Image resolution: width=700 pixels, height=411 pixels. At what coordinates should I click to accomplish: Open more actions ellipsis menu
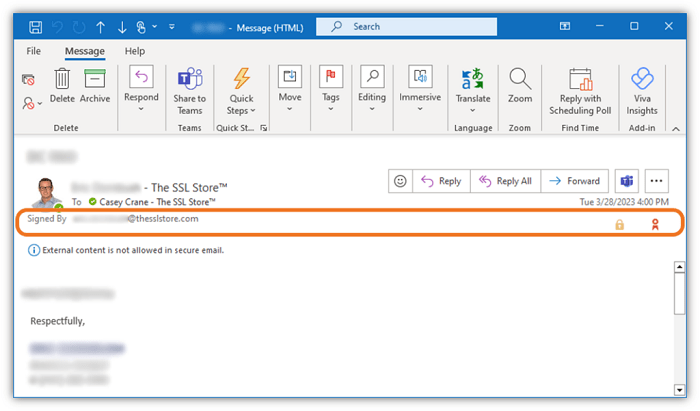656,181
